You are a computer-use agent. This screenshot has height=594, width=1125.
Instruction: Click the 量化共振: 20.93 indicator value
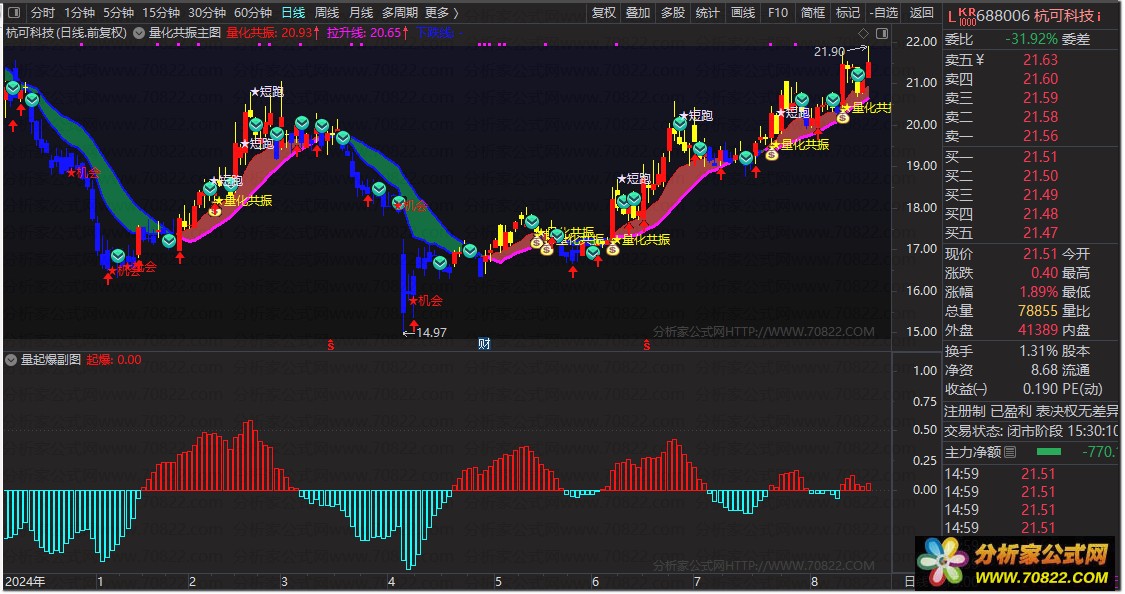tap(273, 33)
